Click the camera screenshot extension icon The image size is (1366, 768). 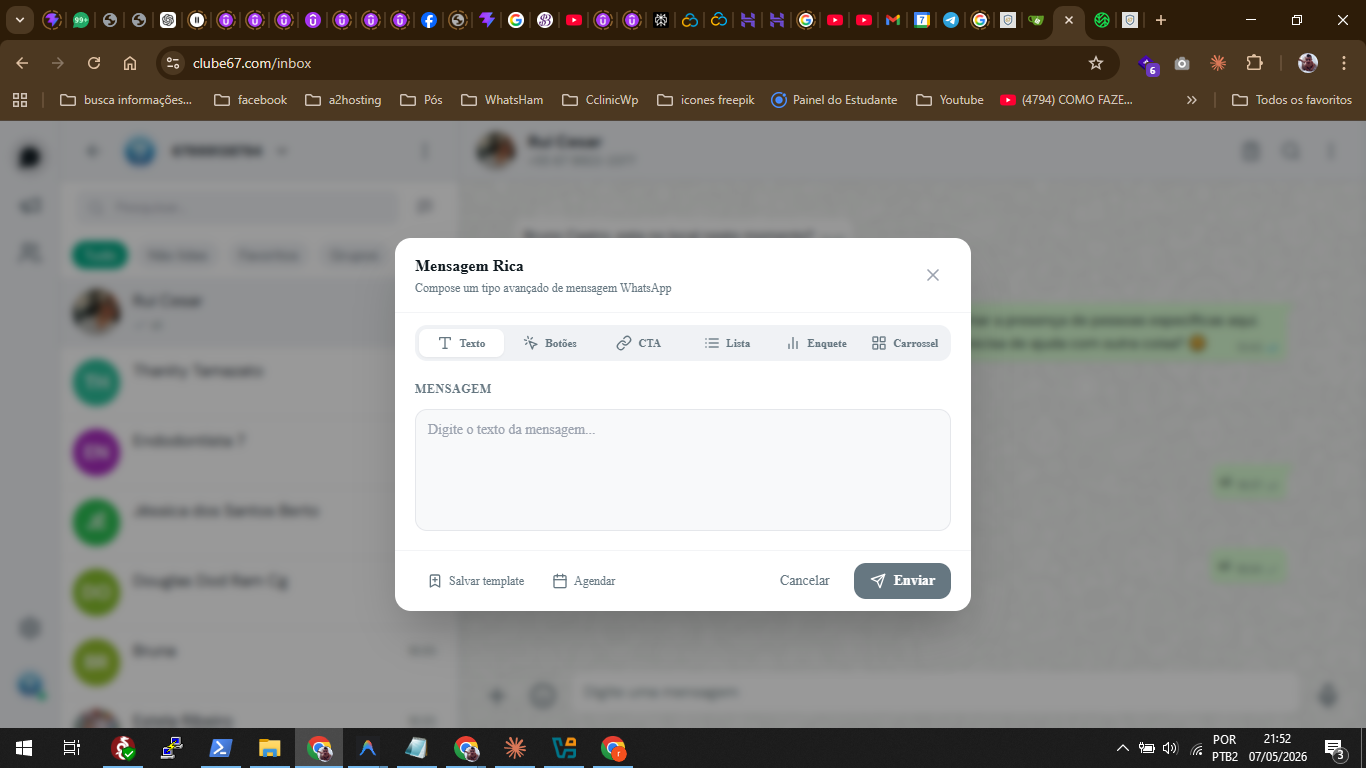tap(1182, 63)
